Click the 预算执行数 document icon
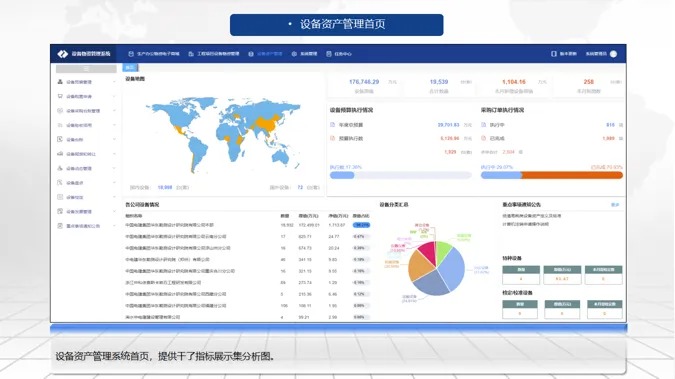This screenshot has height=379, width=675. point(332,138)
